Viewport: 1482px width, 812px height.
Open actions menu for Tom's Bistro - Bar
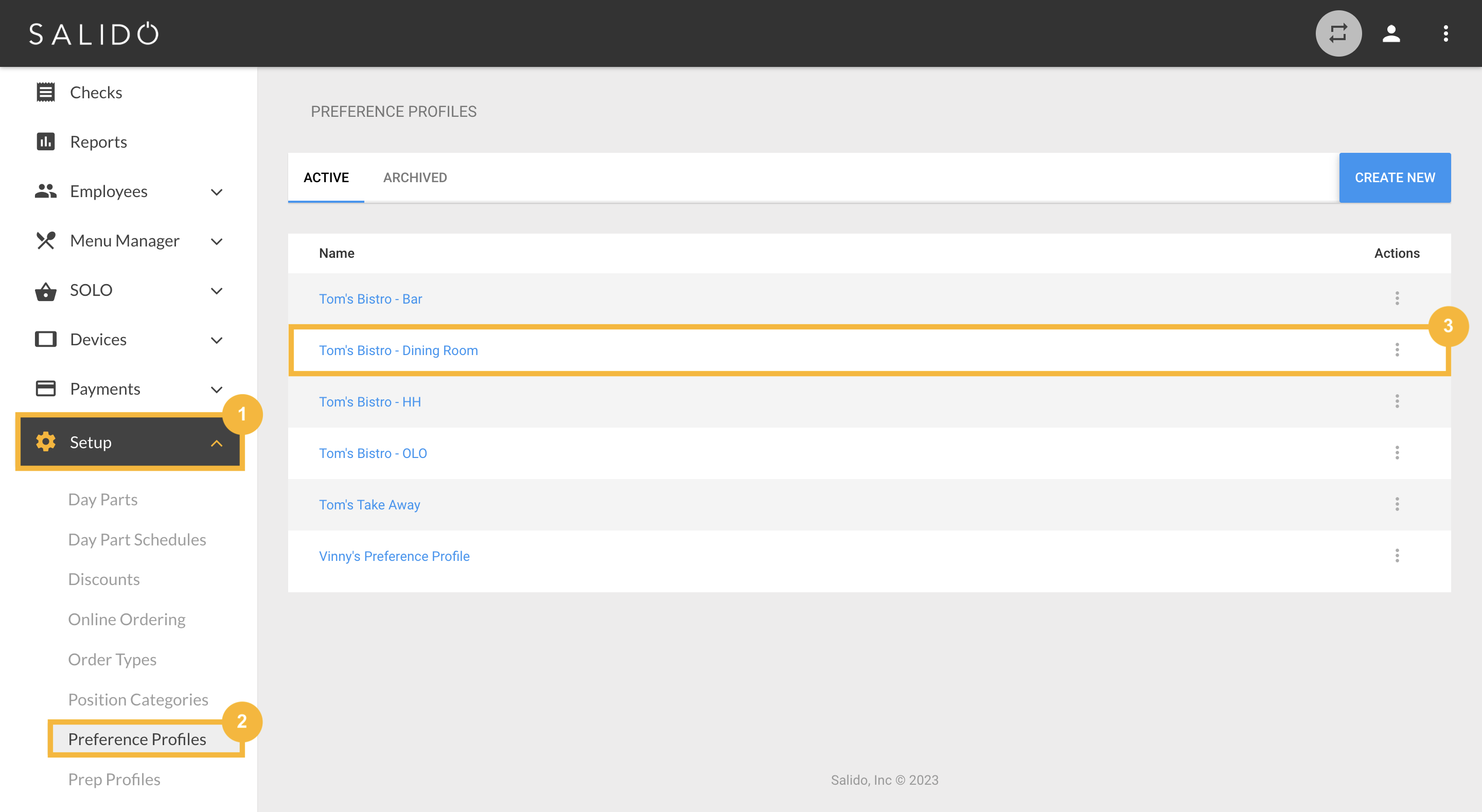1397,298
